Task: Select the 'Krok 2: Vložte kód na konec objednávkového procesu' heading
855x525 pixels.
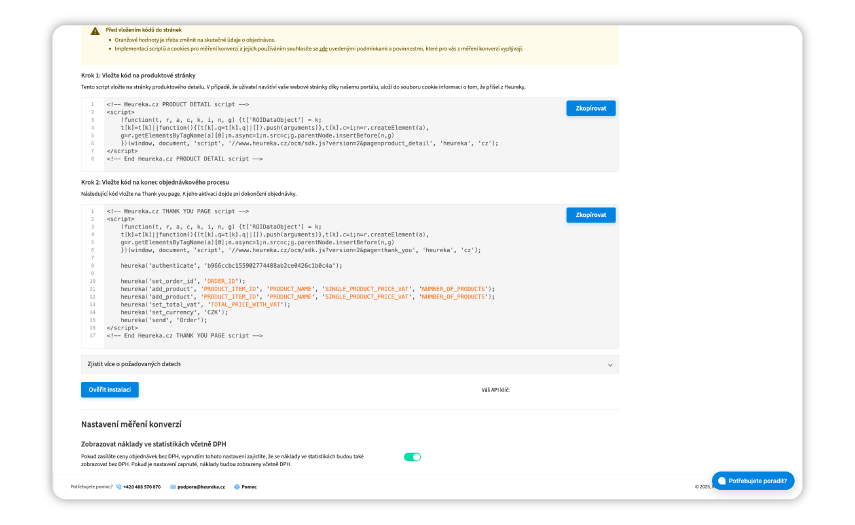Action: 155,182
